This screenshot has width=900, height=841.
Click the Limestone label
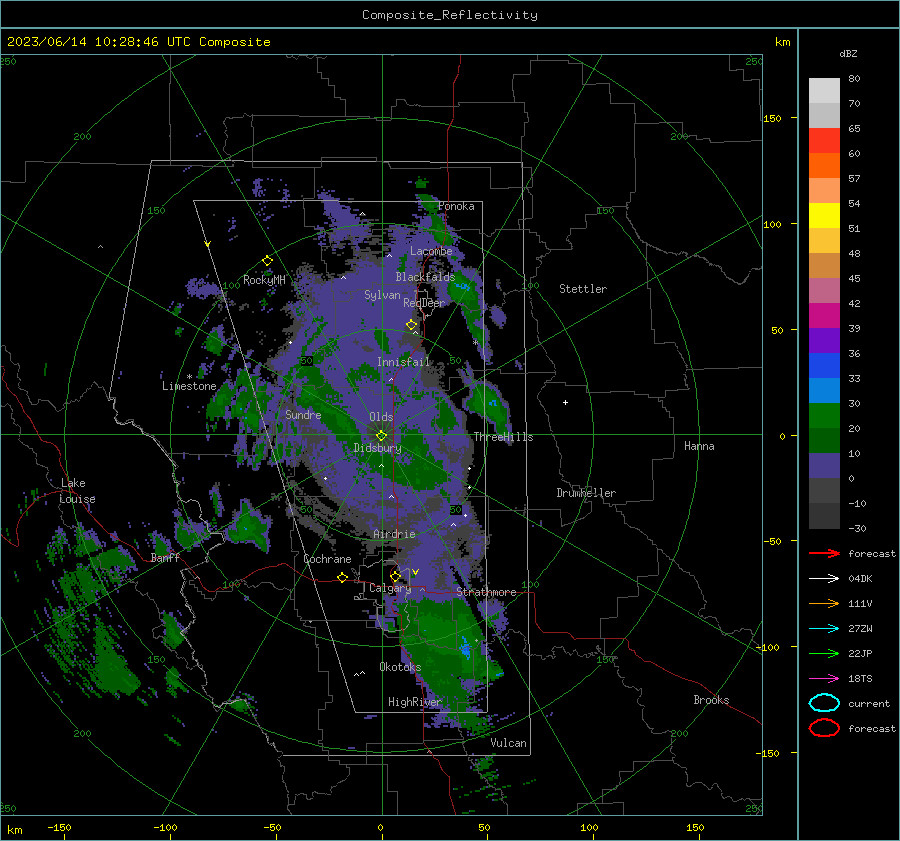coord(189,386)
